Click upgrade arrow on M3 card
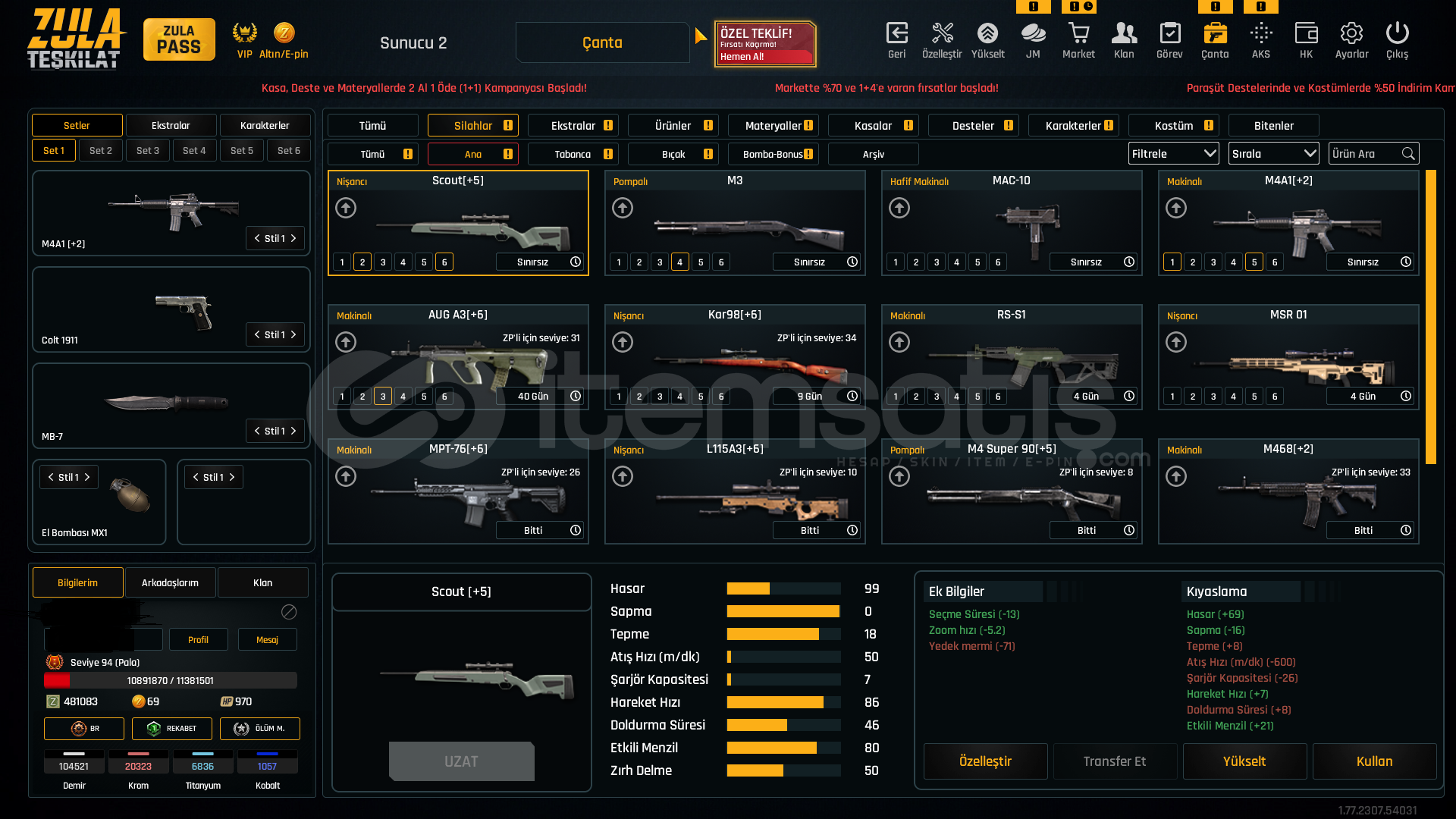This screenshot has height=819, width=1456. [x=623, y=208]
